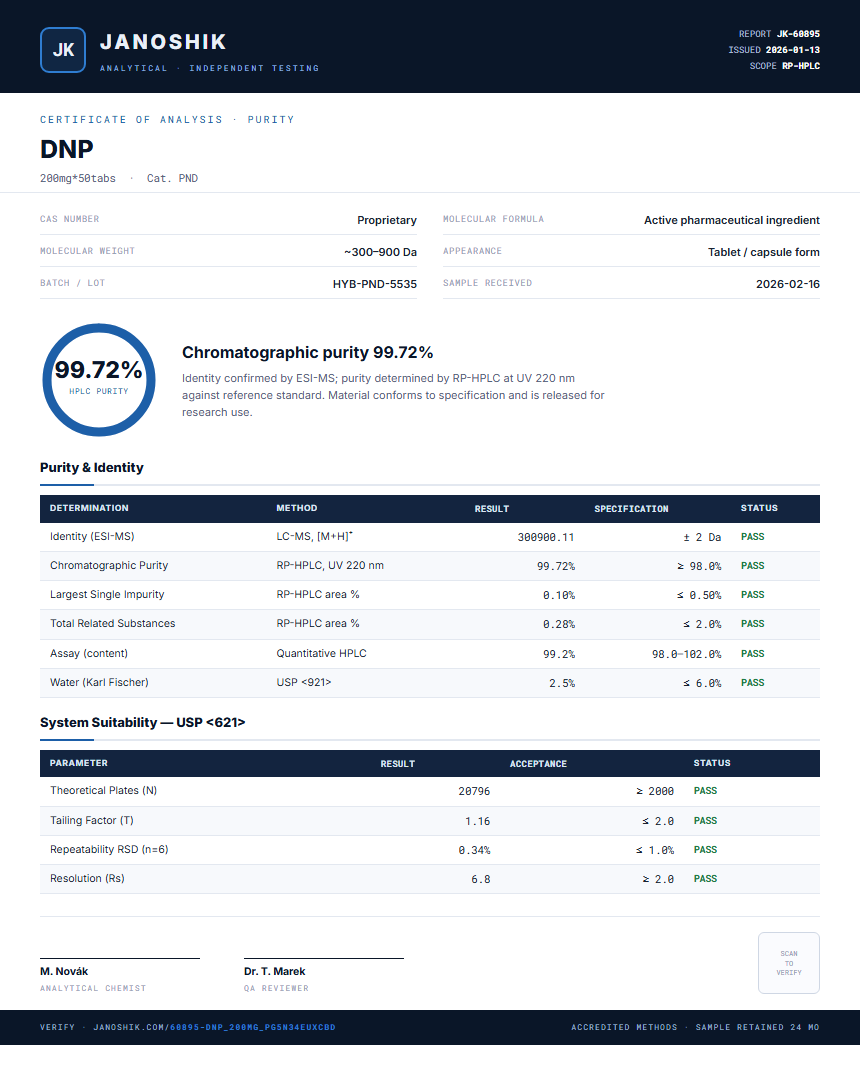The height and width of the screenshot is (1073, 860).
Task: Select Chromatographic Purity result 99.72% in table
Action: pos(556,567)
